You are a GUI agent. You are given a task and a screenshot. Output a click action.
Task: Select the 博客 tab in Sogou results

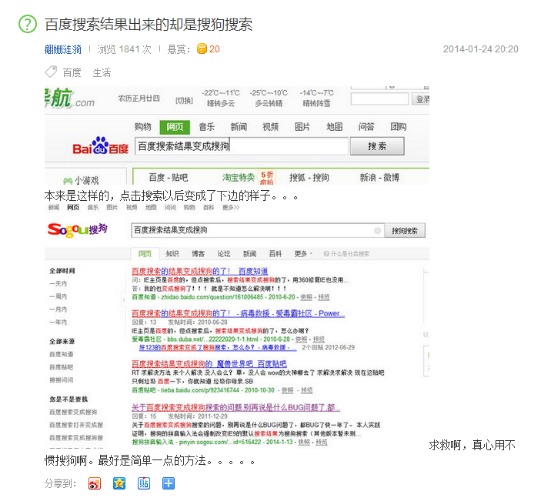point(198,254)
